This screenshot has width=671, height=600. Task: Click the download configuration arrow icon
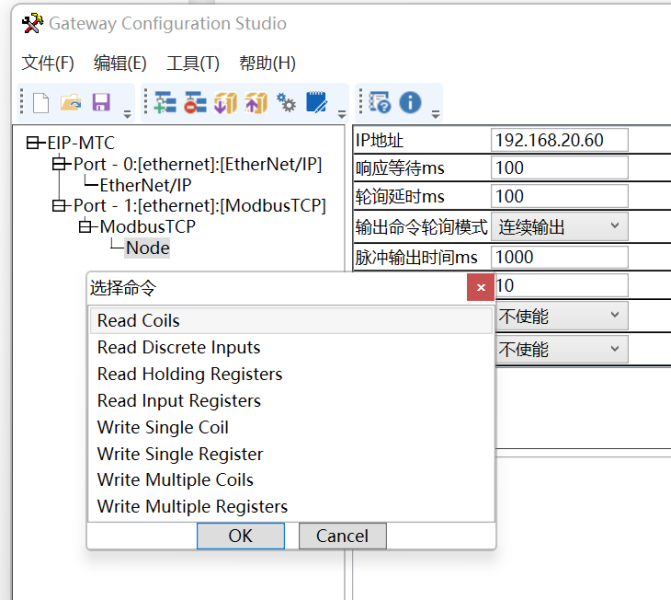226,103
